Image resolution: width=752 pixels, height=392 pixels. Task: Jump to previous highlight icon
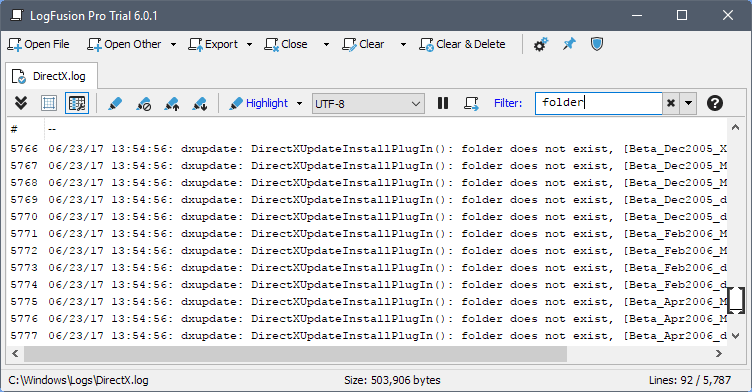(x=171, y=103)
